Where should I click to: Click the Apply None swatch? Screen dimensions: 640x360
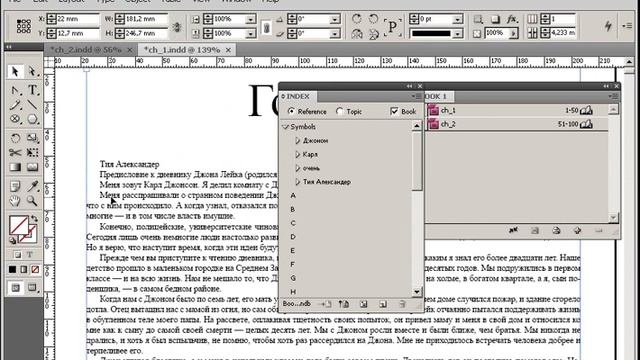36,269
